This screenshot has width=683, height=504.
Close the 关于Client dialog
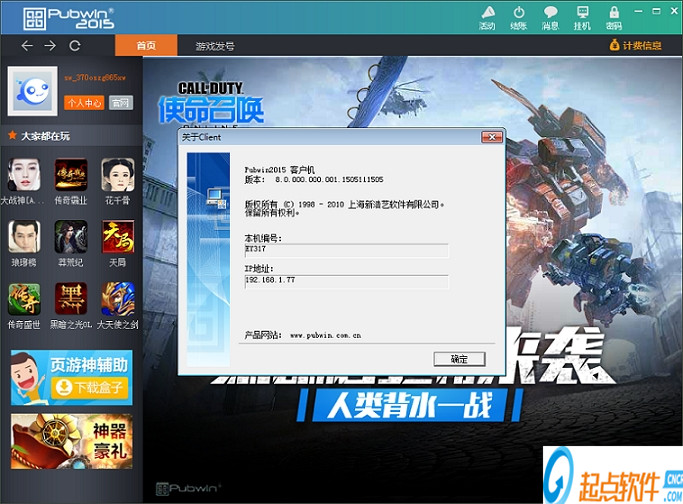pos(492,137)
